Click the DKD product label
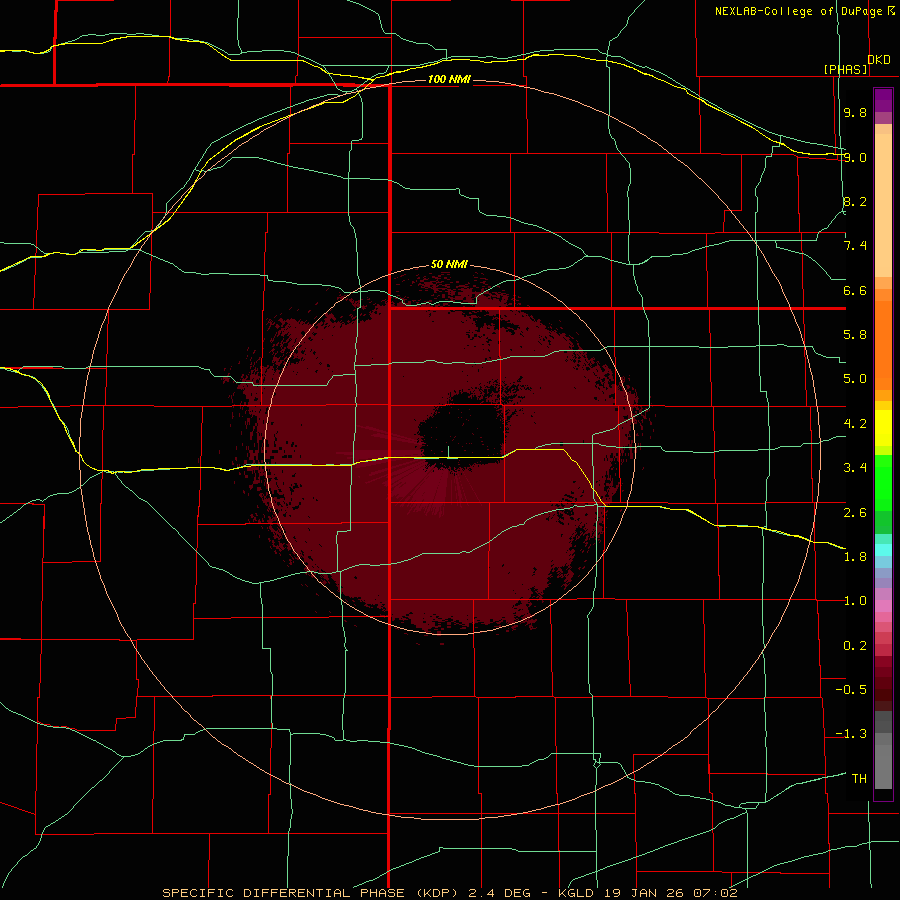Screen dimensions: 900x900 pyautogui.click(x=879, y=60)
